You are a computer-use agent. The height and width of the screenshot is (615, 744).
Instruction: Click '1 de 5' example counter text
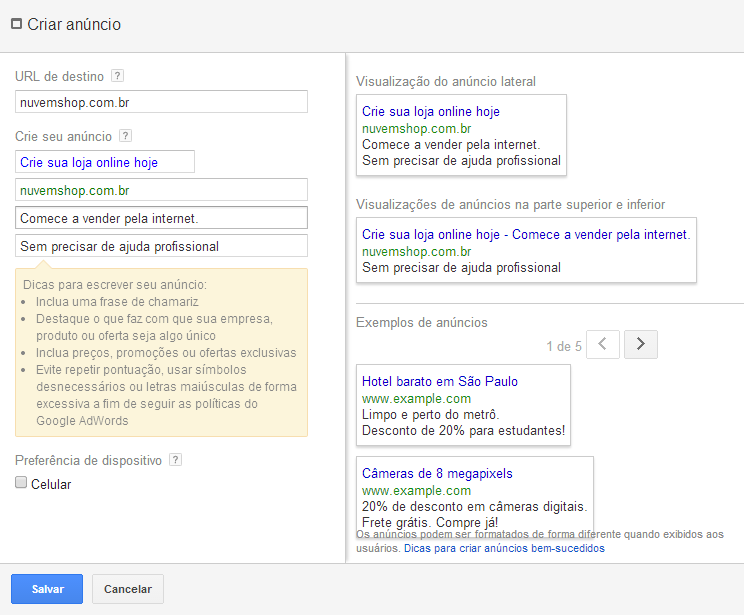click(564, 346)
